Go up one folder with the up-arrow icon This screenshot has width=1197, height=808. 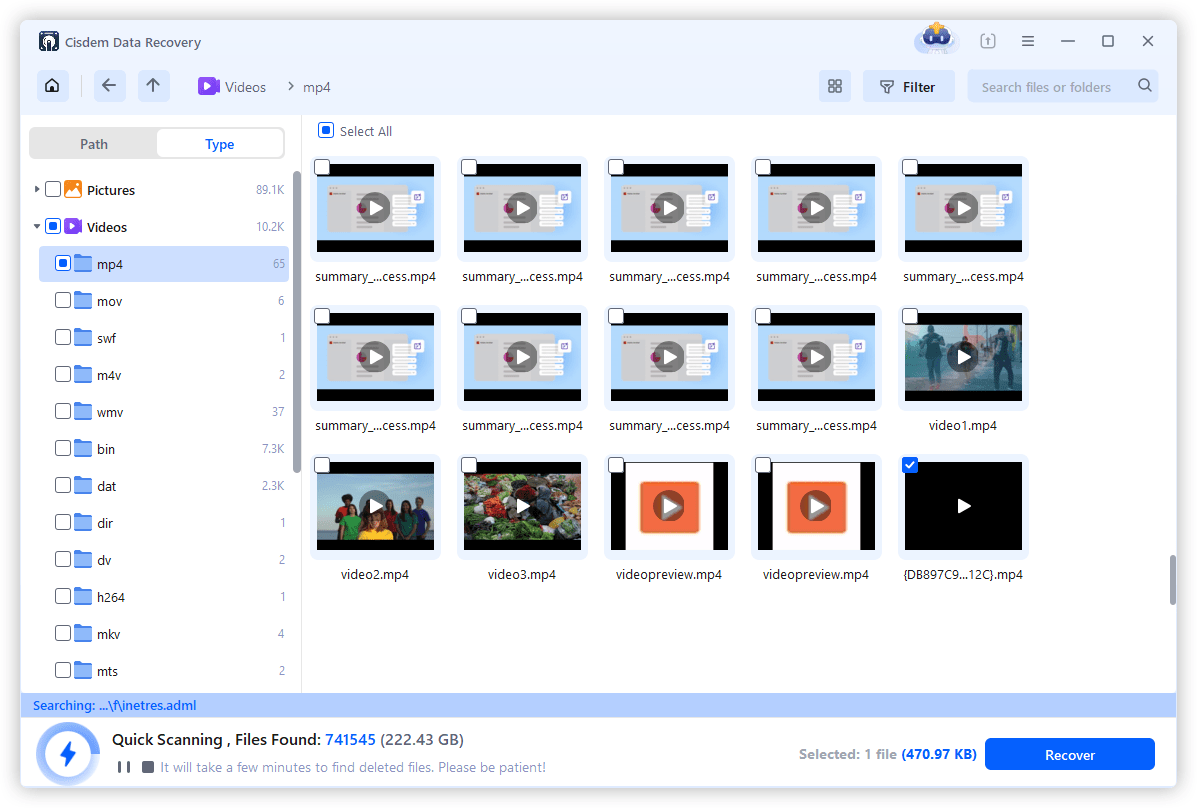click(x=154, y=86)
